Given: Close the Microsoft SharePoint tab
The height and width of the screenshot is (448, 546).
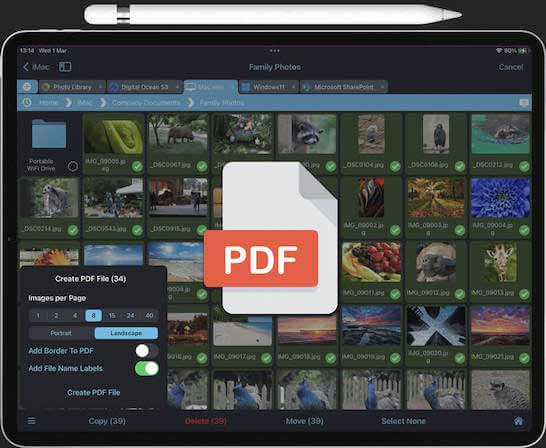Looking at the screenshot, I should (382, 86).
